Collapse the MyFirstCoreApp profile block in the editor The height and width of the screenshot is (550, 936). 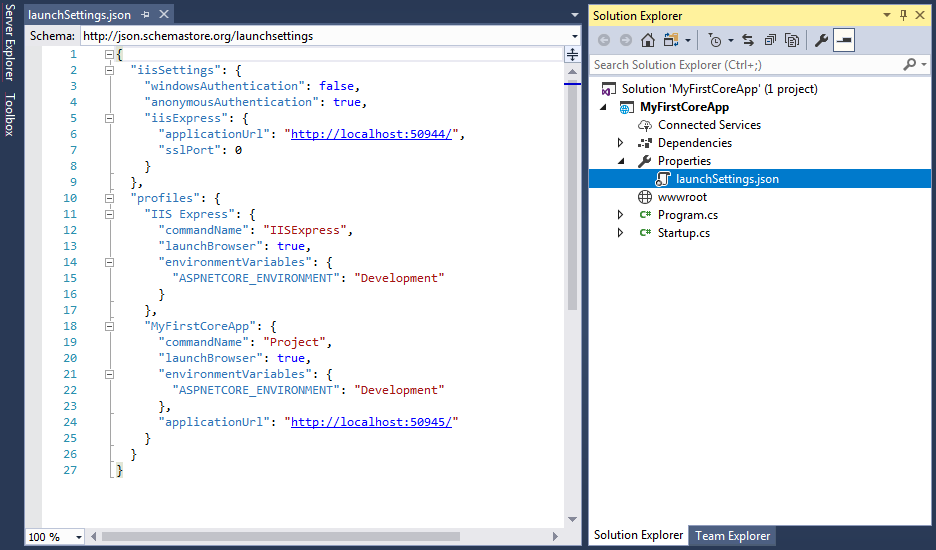[109, 326]
